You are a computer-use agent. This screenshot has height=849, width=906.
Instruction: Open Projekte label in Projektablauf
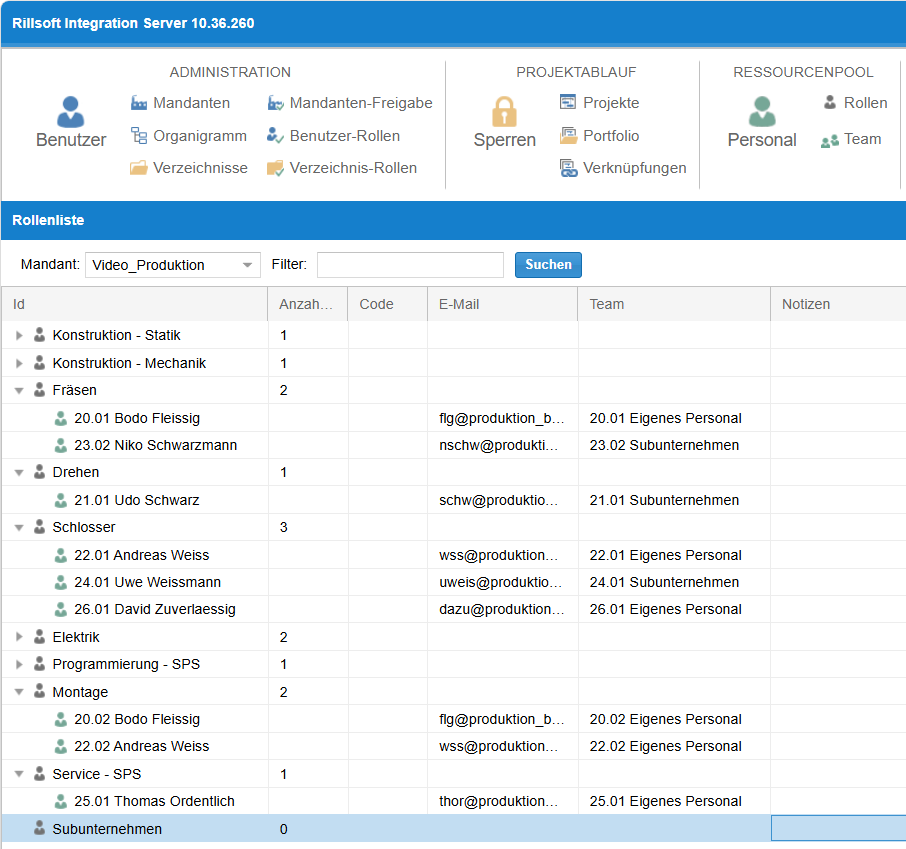click(611, 103)
